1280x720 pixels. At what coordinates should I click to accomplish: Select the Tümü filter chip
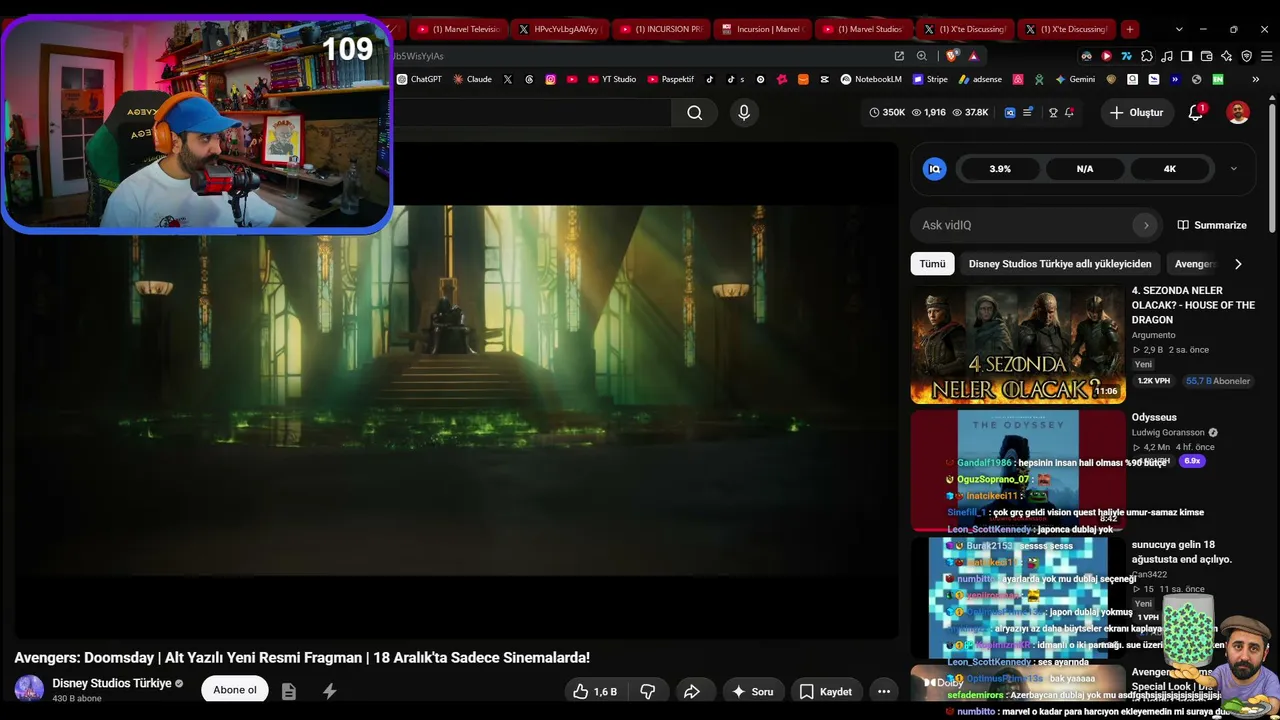coord(932,264)
